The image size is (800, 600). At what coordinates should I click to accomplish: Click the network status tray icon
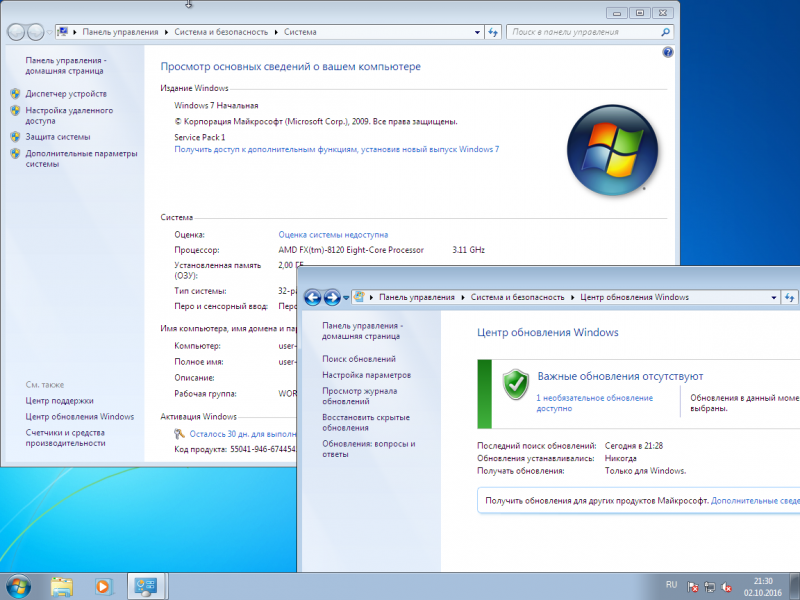pyautogui.click(x=709, y=587)
